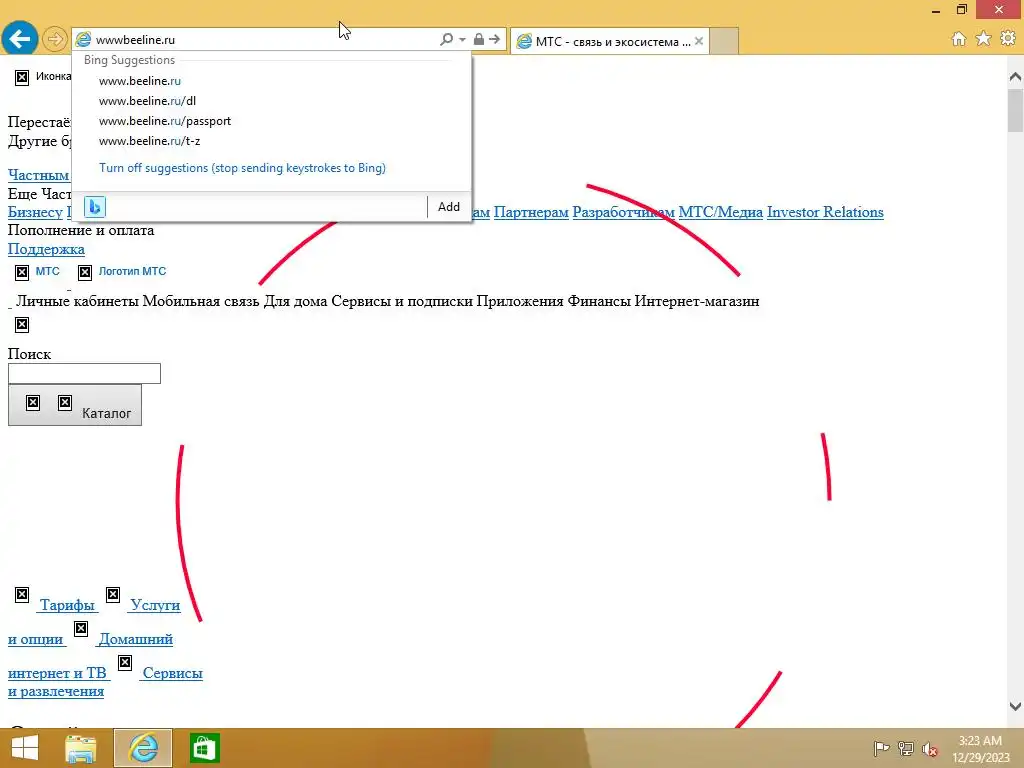The width and height of the screenshot is (1024, 768).
Task: Choose suggestion www.beeline.ru/t-z
Action: click(x=150, y=141)
